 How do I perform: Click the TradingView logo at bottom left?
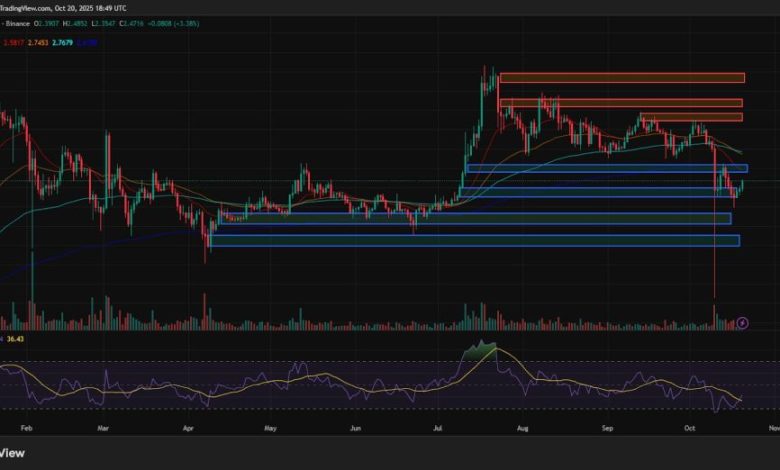[x=12, y=451]
